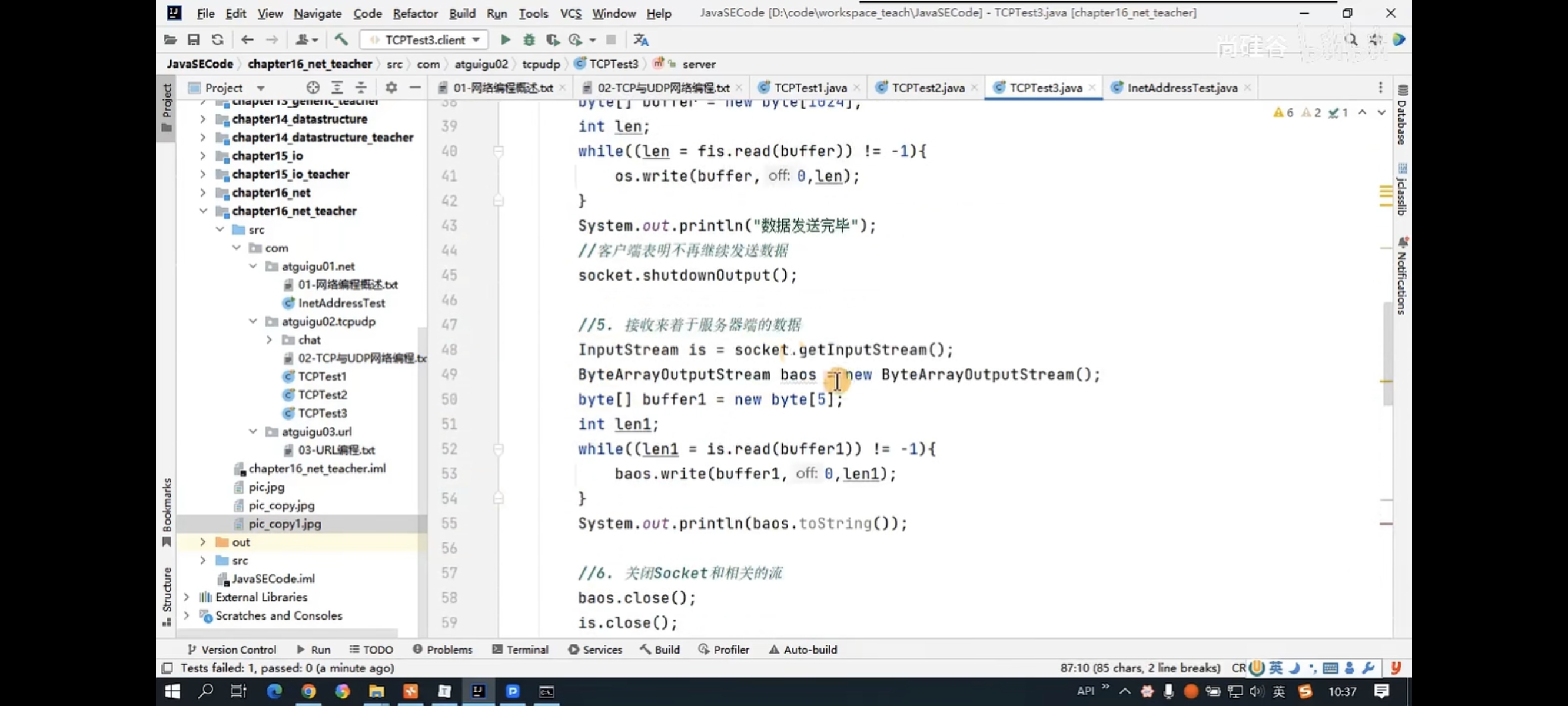Screen dimensions: 1568x706
Task: Click the Build project hammer icon
Action: pyautogui.click(x=341, y=39)
